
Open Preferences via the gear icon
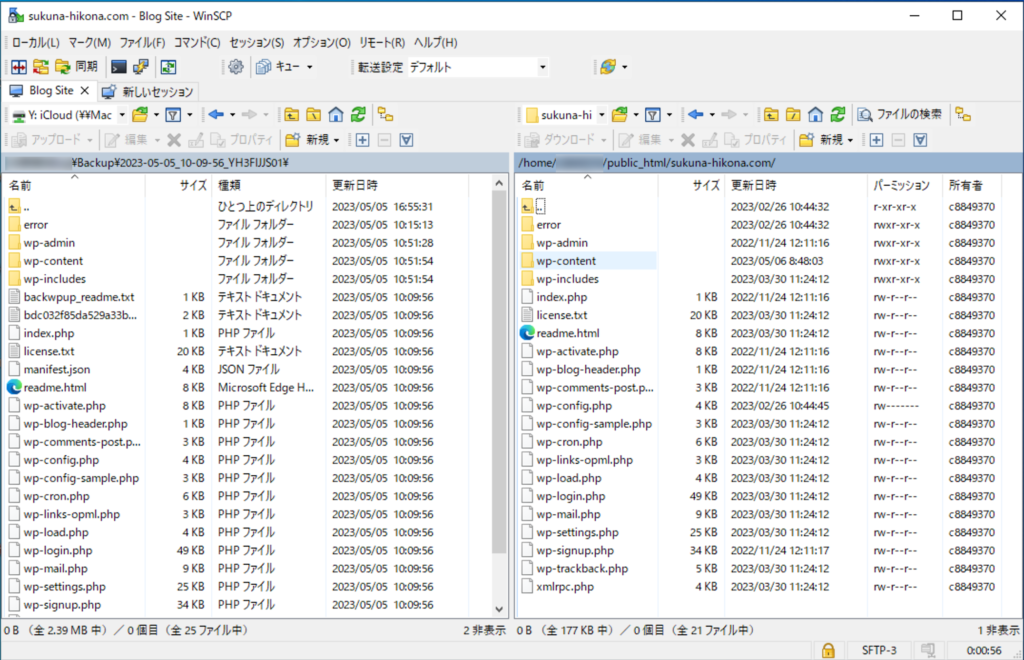pos(236,67)
